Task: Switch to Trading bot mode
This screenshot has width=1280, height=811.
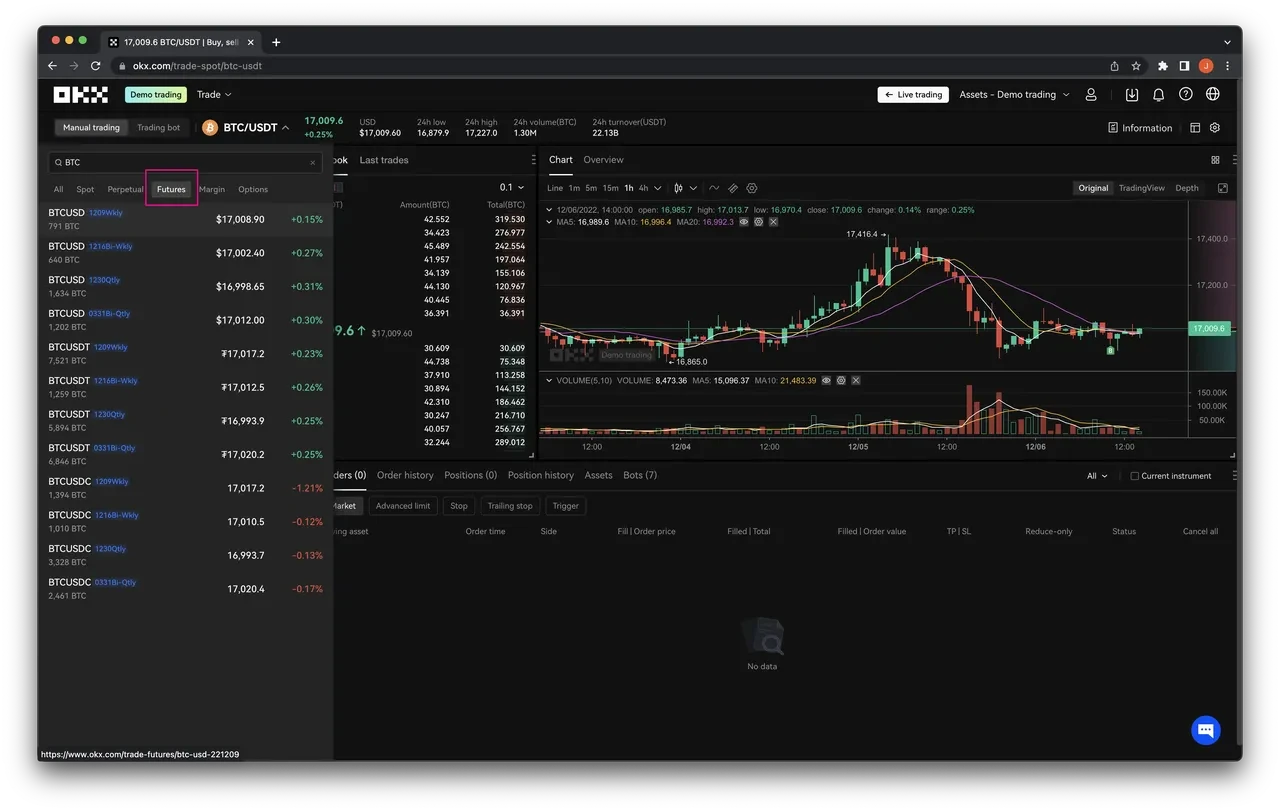Action: click(158, 128)
